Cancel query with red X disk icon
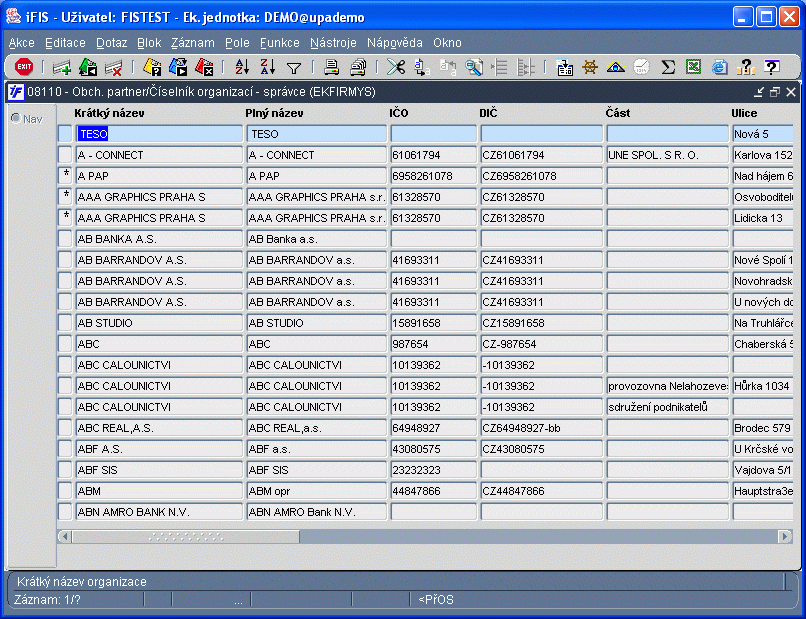This screenshot has width=806, height=619. click(204, 67)
